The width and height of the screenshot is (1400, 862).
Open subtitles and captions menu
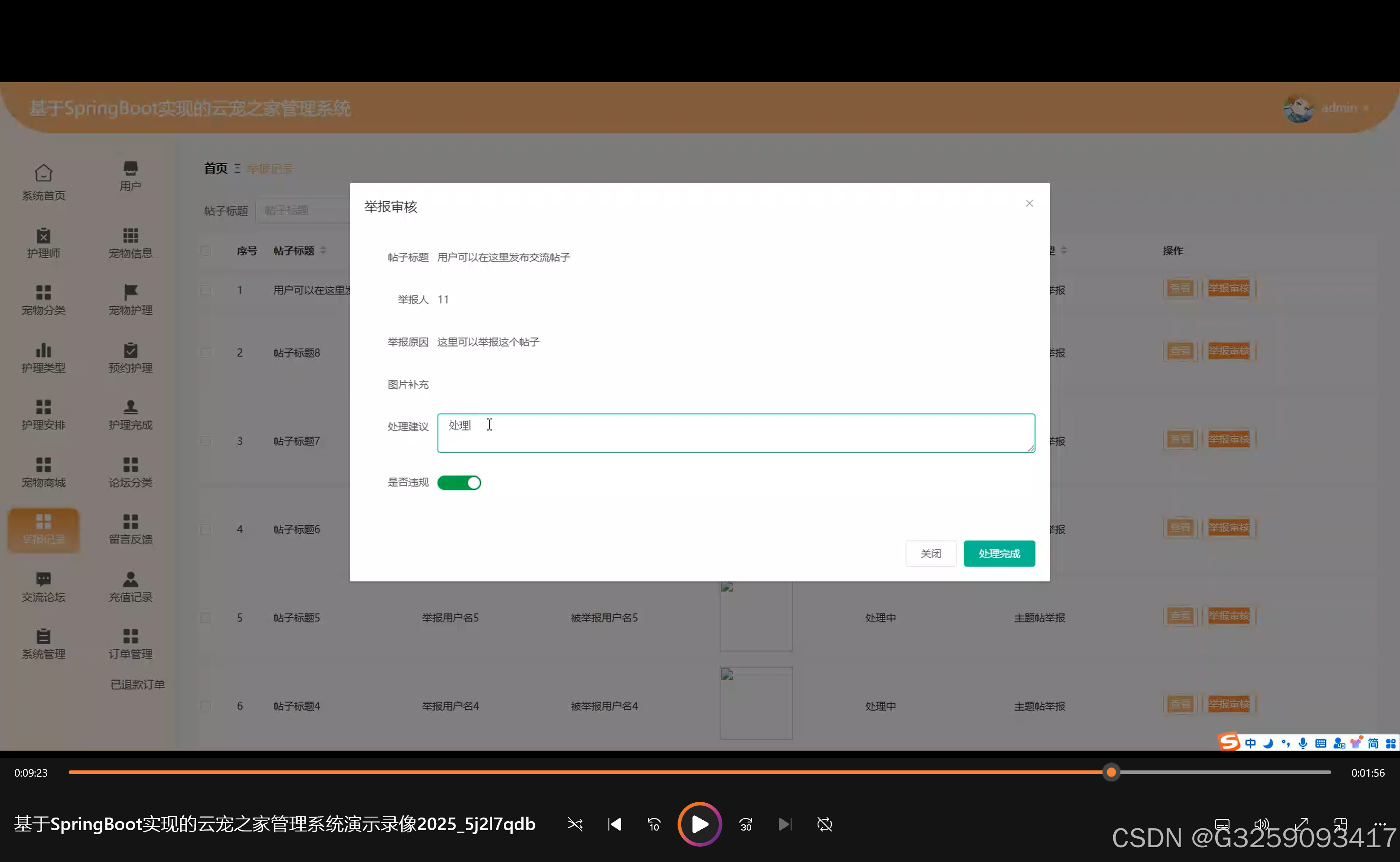[1222, 824]
